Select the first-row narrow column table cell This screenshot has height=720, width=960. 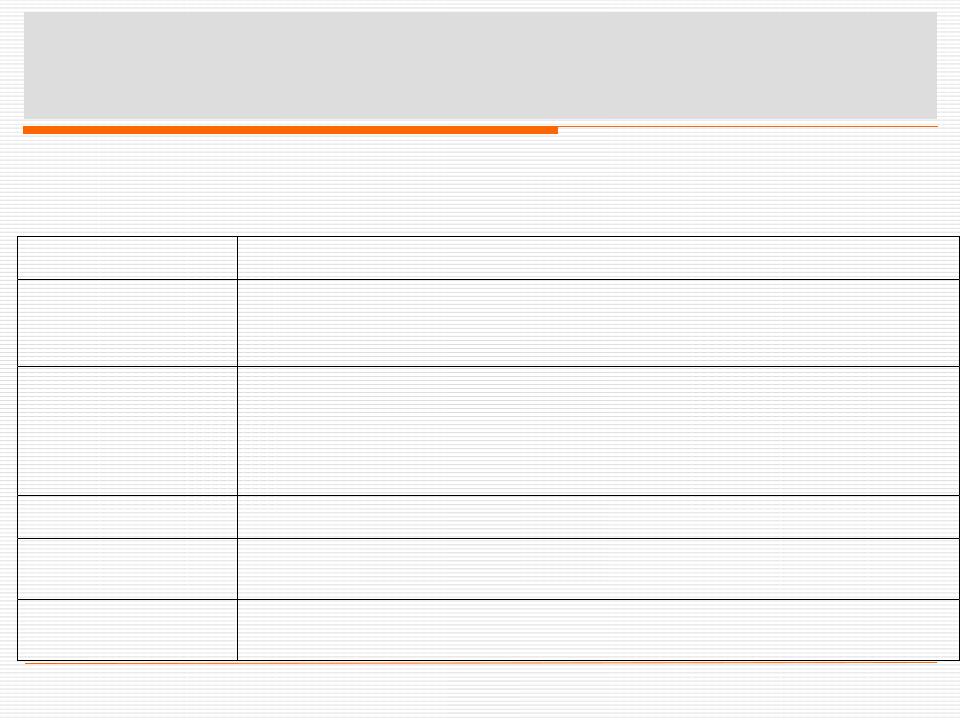click(127, 258)
